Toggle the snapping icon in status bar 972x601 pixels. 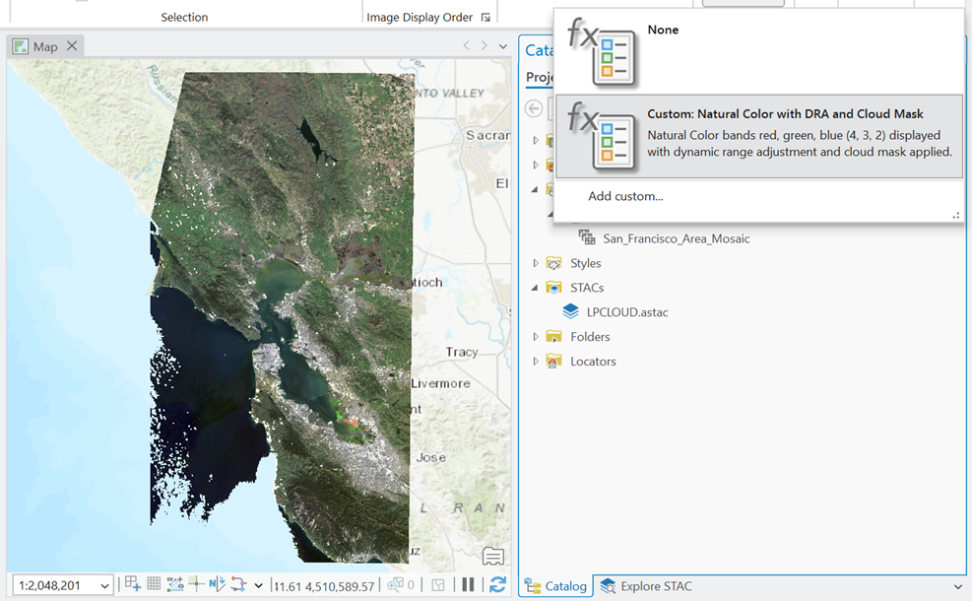click(175, 584)
